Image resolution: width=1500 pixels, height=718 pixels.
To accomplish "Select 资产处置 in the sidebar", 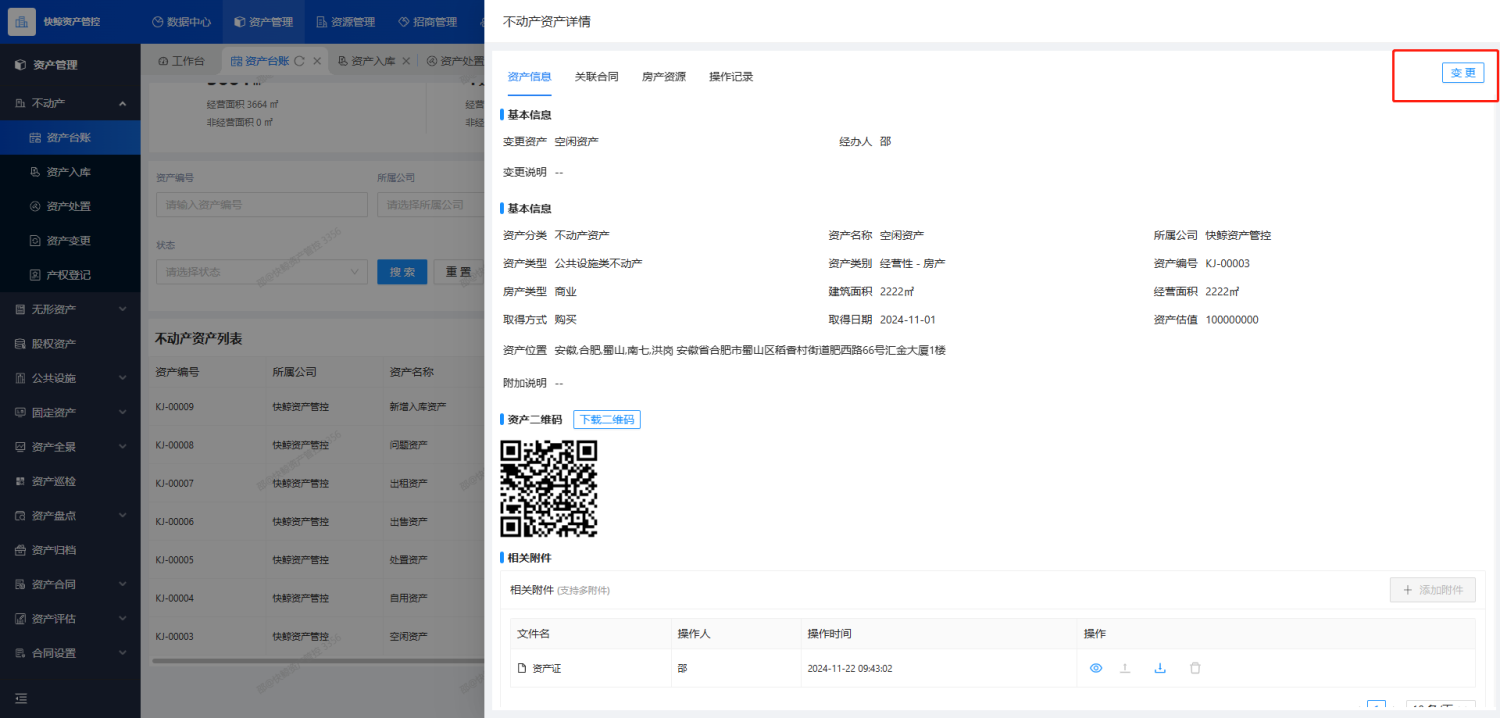I will (x=70, y=206).
